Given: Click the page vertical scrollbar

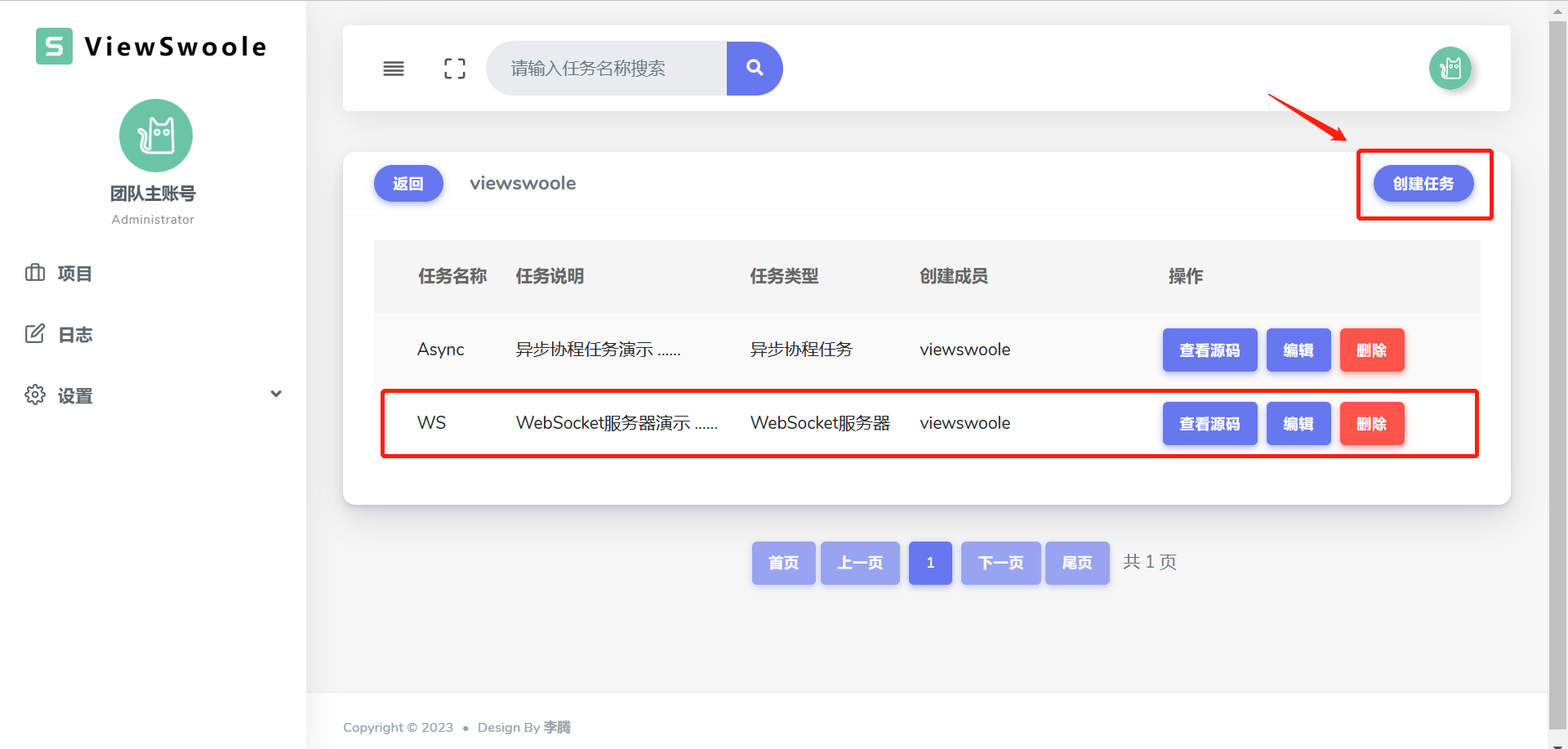Looking at the screenshot, I should click(x=1558, y=375).
